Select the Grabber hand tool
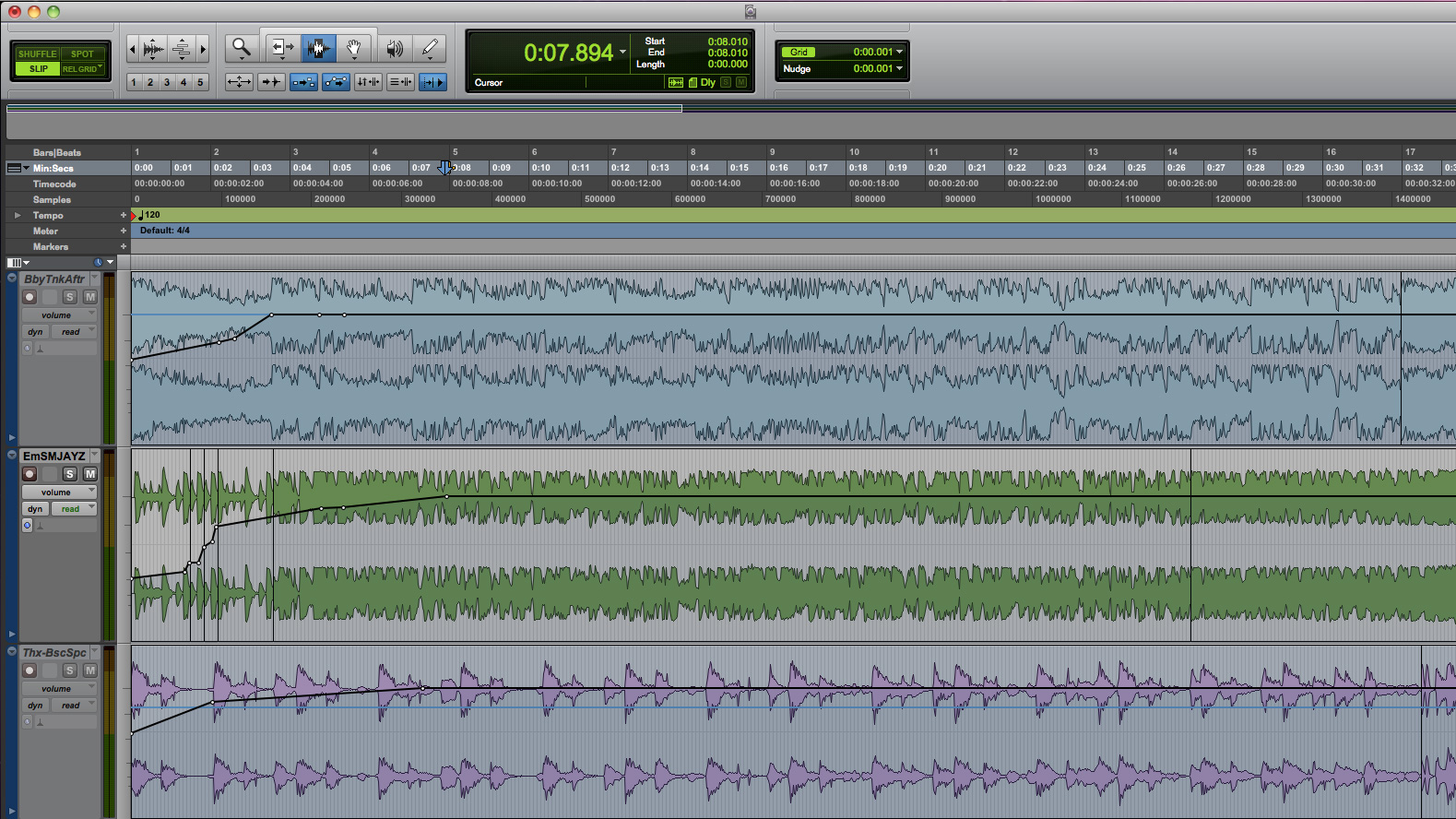 coord(354,48)
